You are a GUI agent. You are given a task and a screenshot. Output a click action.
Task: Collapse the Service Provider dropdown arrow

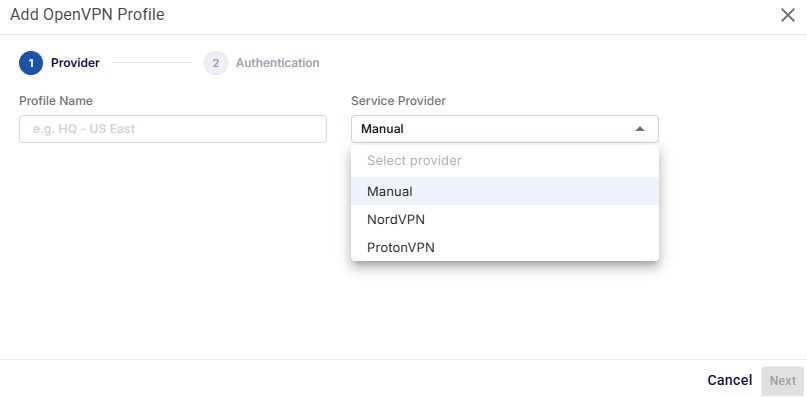640,129
